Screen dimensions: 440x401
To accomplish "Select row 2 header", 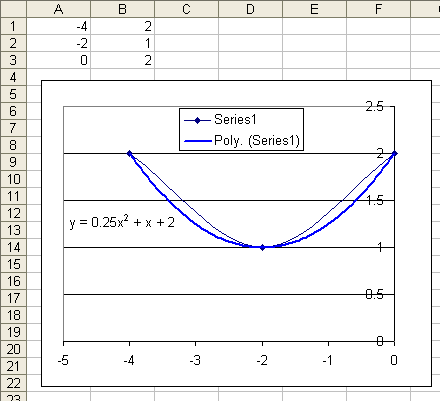I will pos(13,43).
